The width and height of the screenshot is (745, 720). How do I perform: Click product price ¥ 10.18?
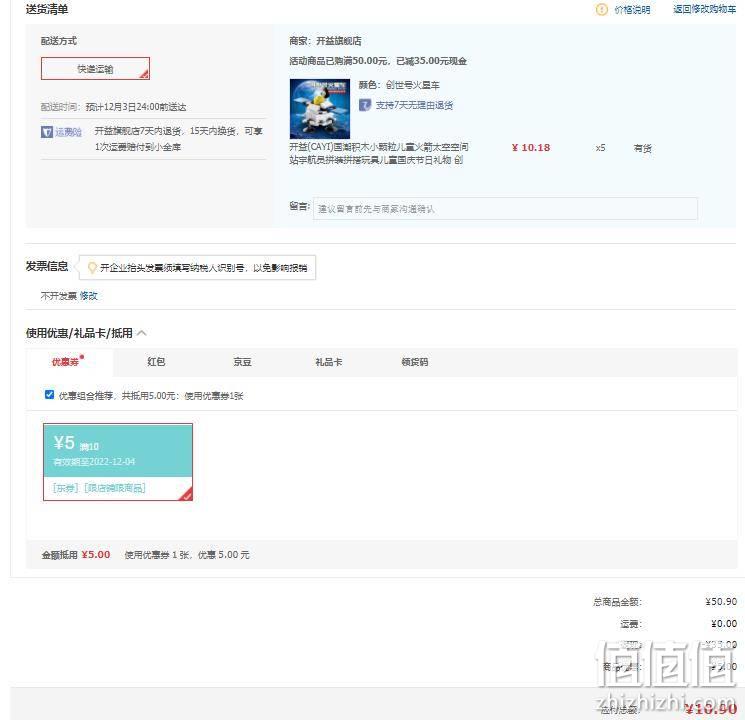[531, 147]
